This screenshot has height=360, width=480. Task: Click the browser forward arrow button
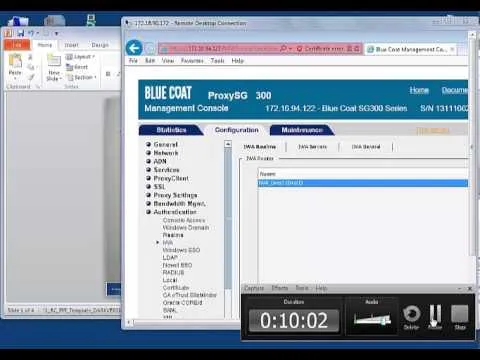[x=151, y=49]
